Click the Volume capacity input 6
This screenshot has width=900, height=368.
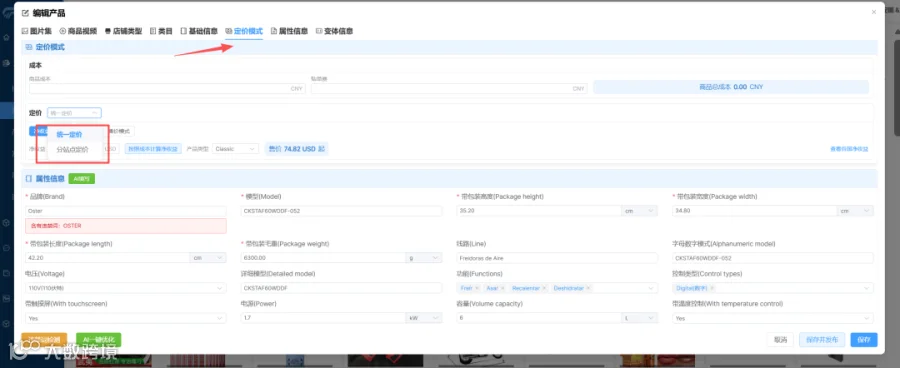pos(538,318)
